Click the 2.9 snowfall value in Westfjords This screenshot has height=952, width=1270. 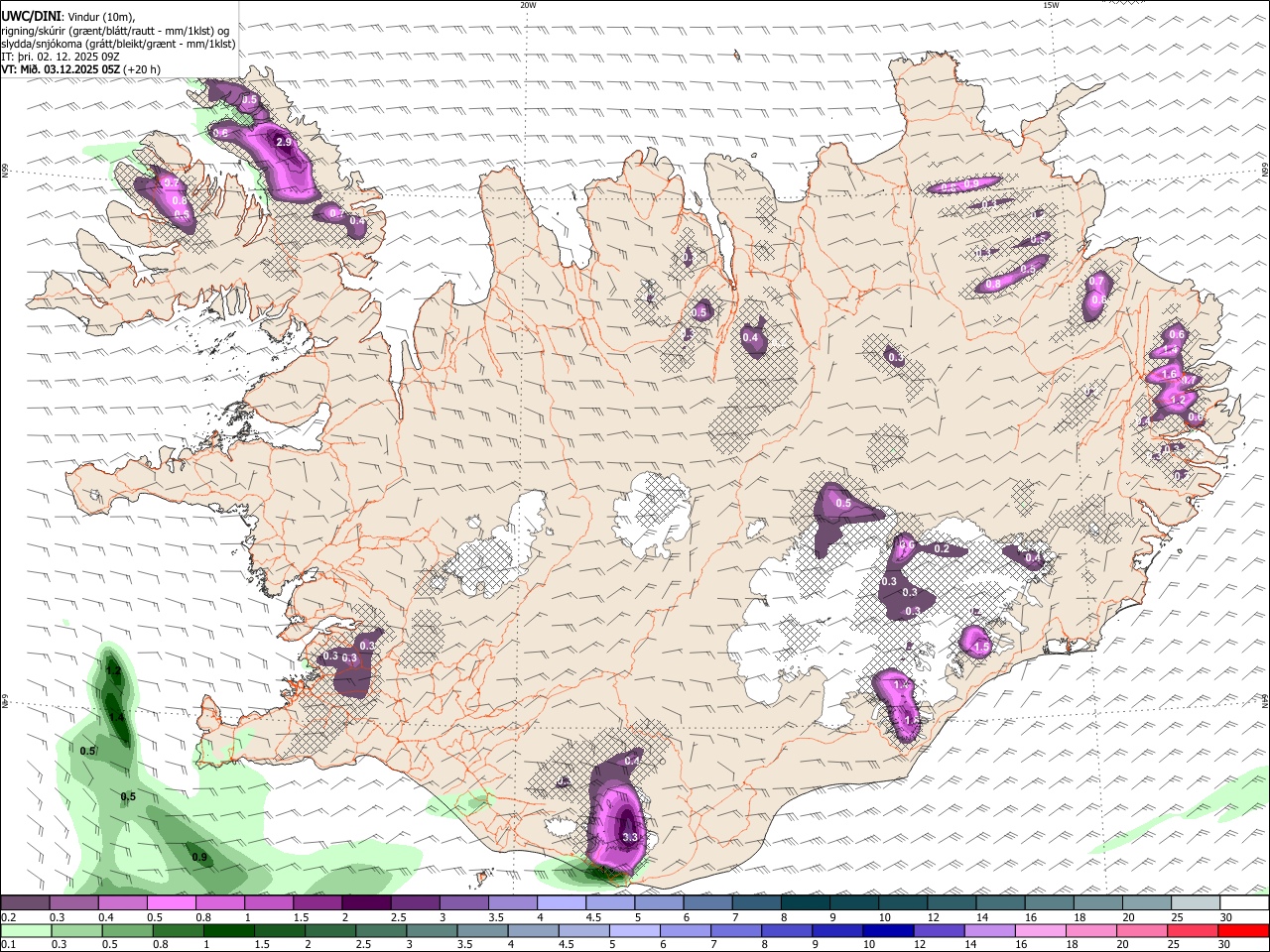coord(284,143)
